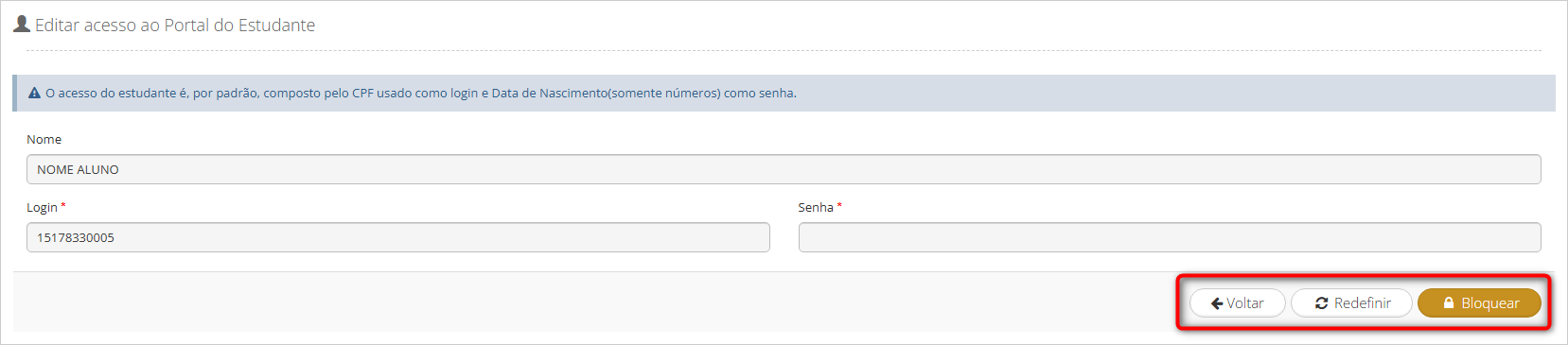Click the left arrow icon on Voltar
Image resolution: width=1568 pixels, height=345 pixels.
1217,303
